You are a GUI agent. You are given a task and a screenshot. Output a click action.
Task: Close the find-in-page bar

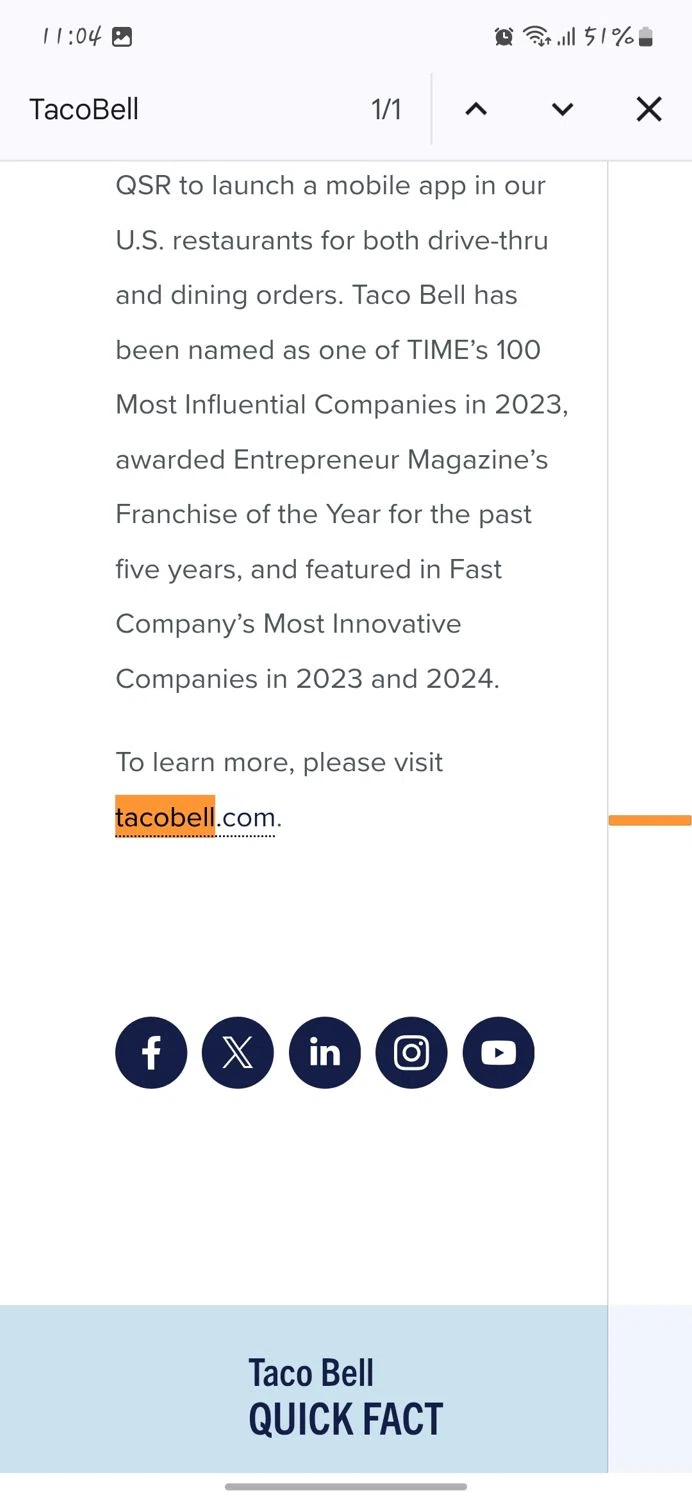[x=649, y=109]
